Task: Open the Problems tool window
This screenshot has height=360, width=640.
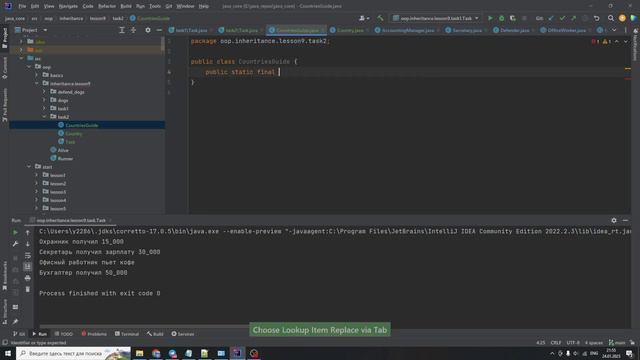Action: point(94,334)
